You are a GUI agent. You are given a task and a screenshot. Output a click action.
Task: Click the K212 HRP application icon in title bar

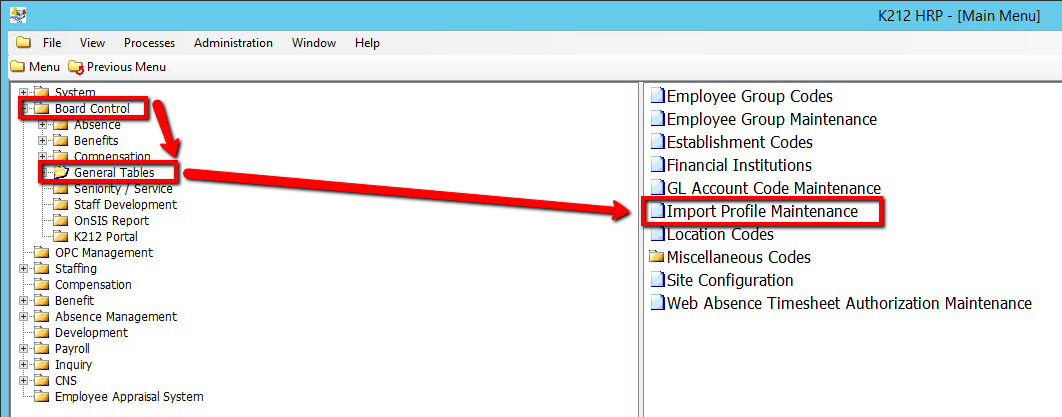coord(15,14)
